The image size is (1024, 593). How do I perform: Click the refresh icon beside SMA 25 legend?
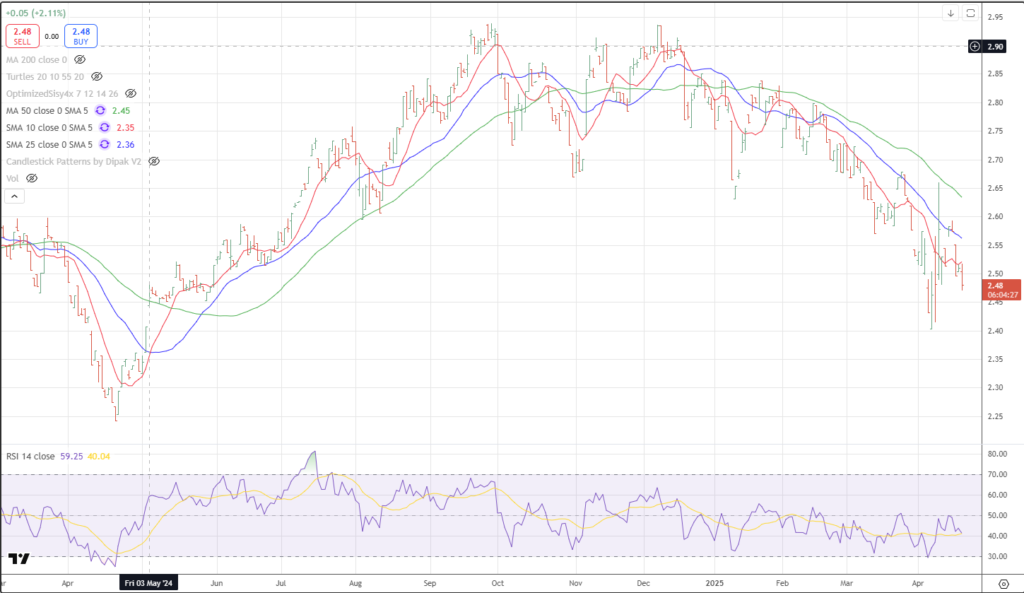(104, 144)
